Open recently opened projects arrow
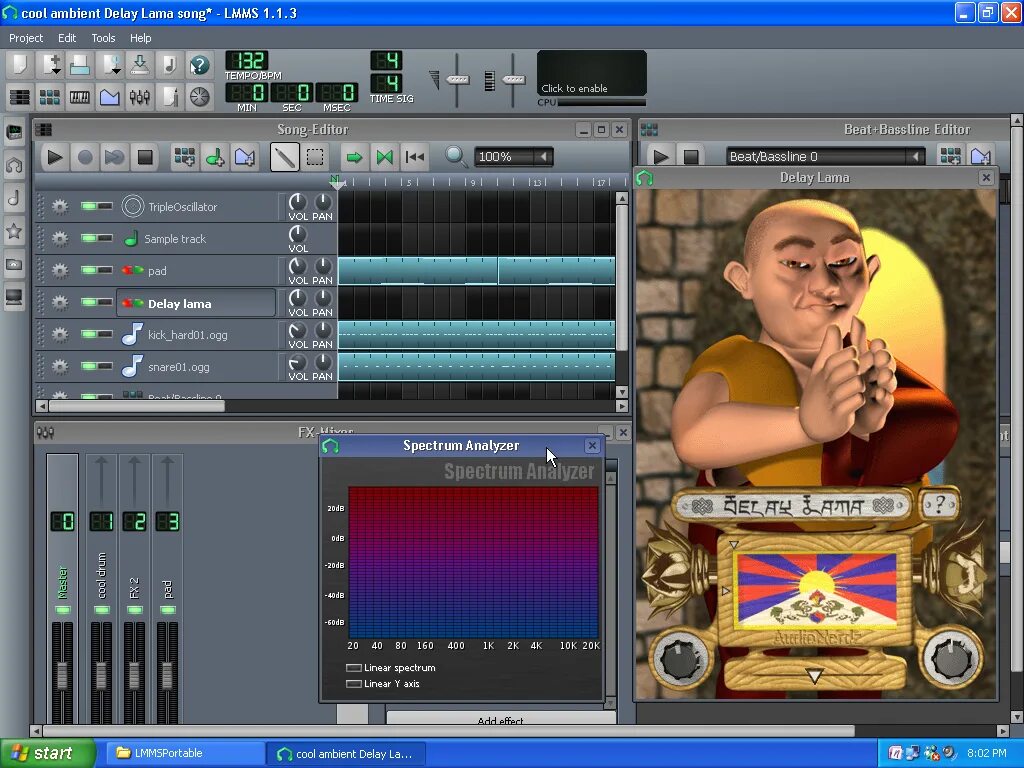This screenshot has height=768, width=1024. [110, 65]
